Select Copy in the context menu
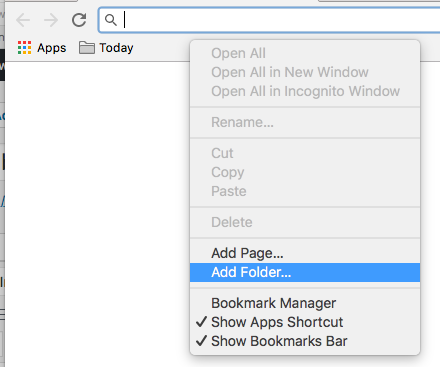The width and height of the screenshot is (440, 367). (x=305, y=172)
